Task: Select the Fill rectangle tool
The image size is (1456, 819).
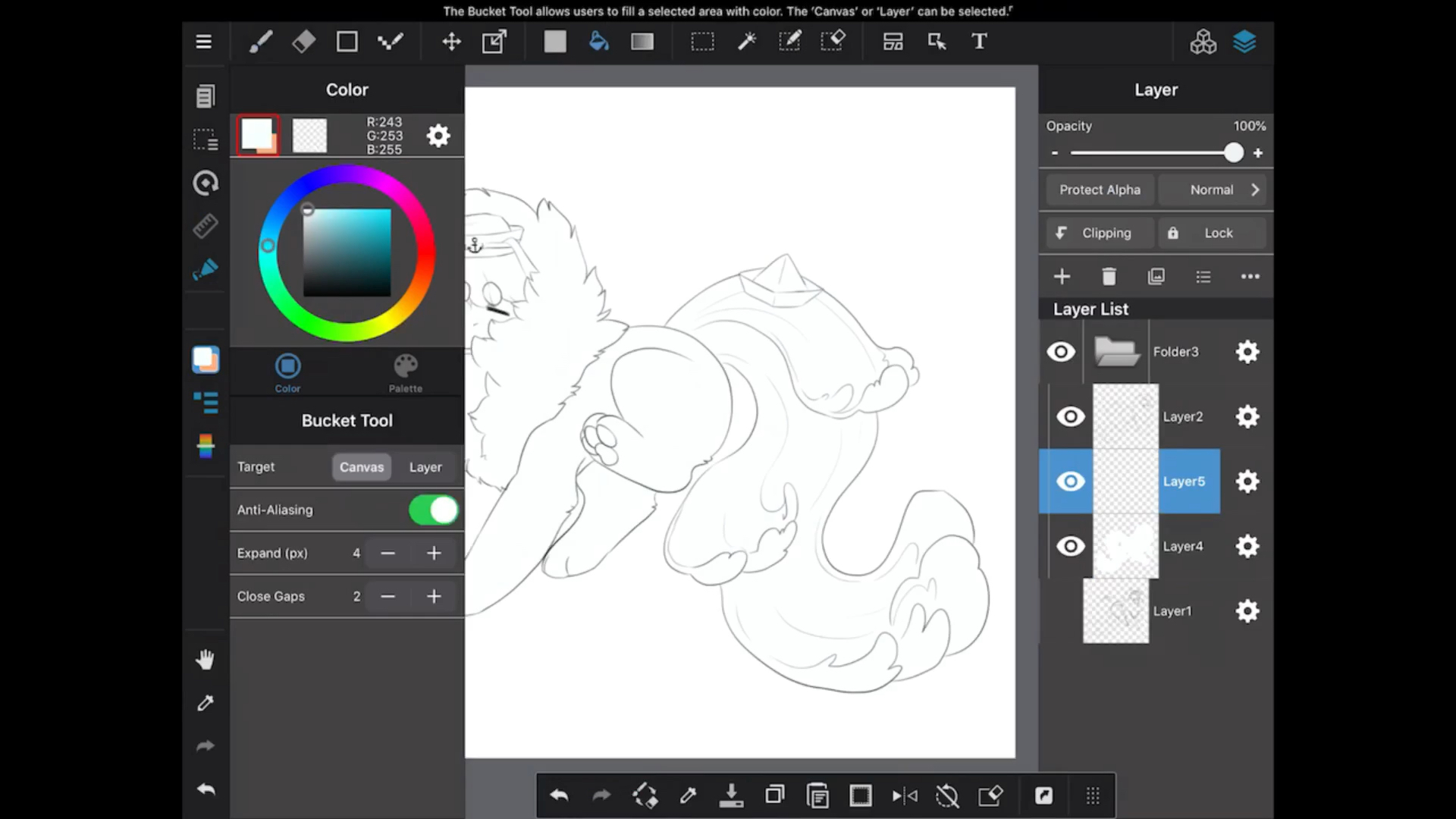Action: point(555,42)
